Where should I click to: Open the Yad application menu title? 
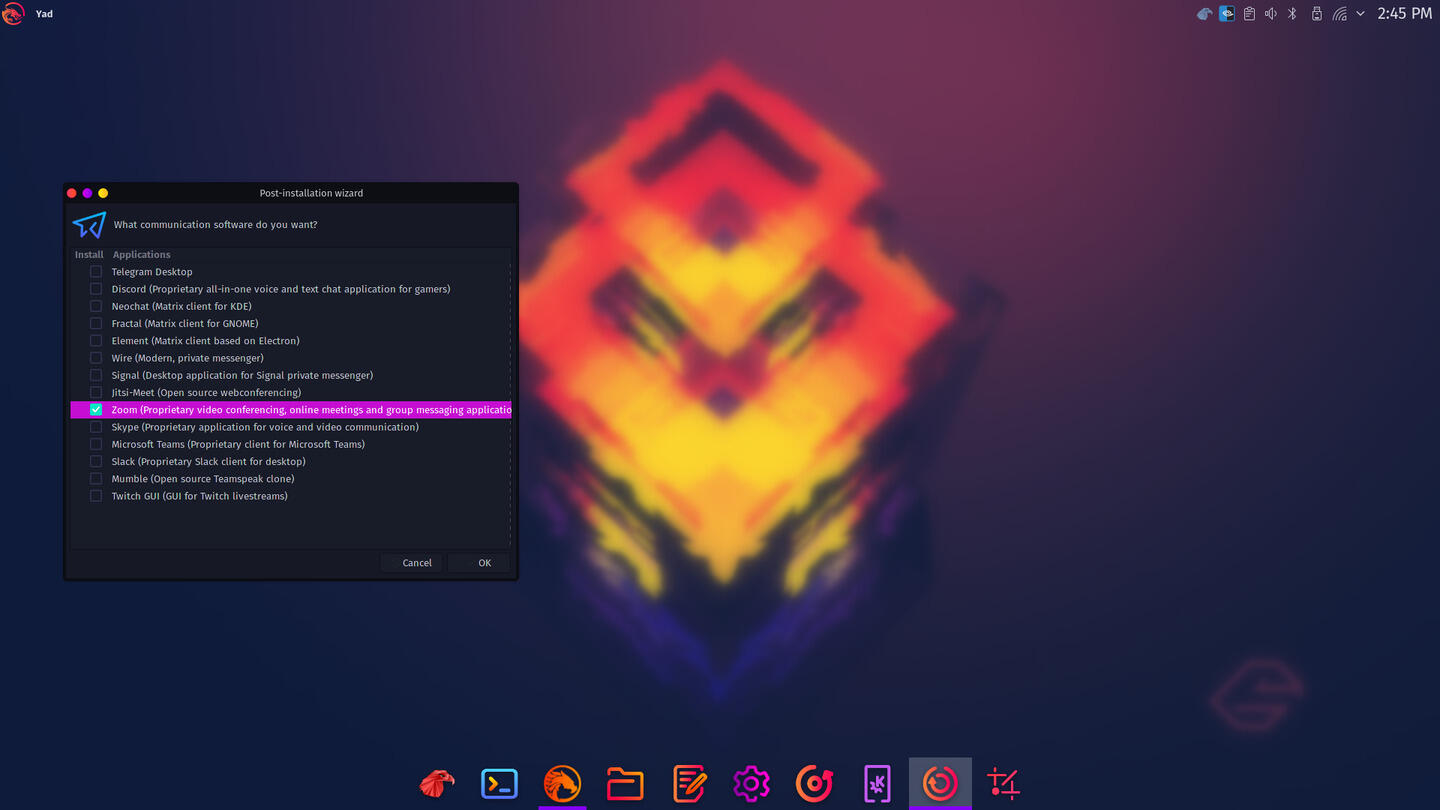click(x=44, y=14)
